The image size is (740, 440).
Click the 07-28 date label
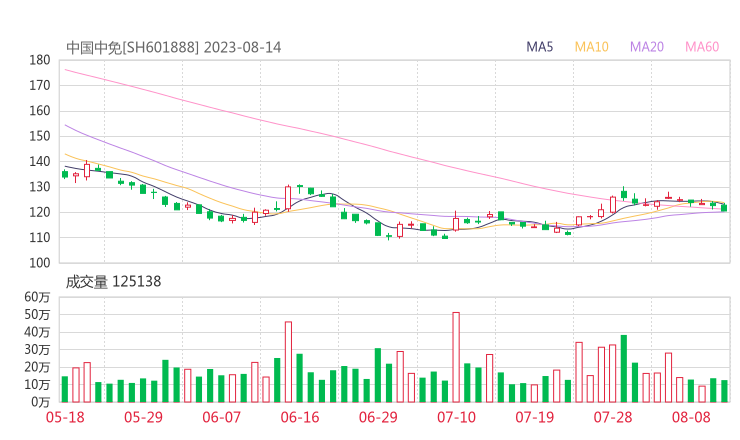(613, 417)
